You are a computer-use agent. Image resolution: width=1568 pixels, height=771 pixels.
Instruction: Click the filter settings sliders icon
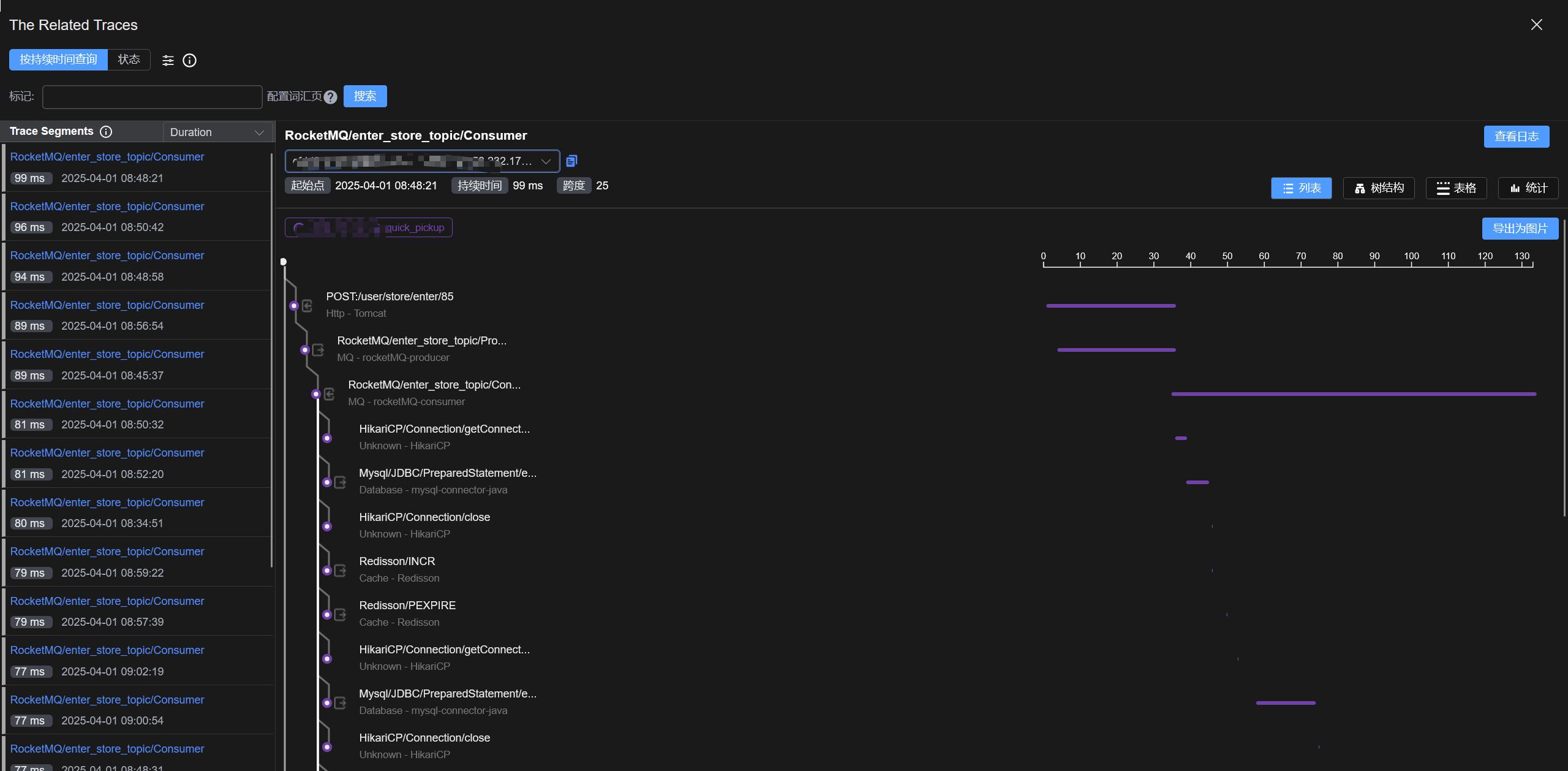click(168, 60)
